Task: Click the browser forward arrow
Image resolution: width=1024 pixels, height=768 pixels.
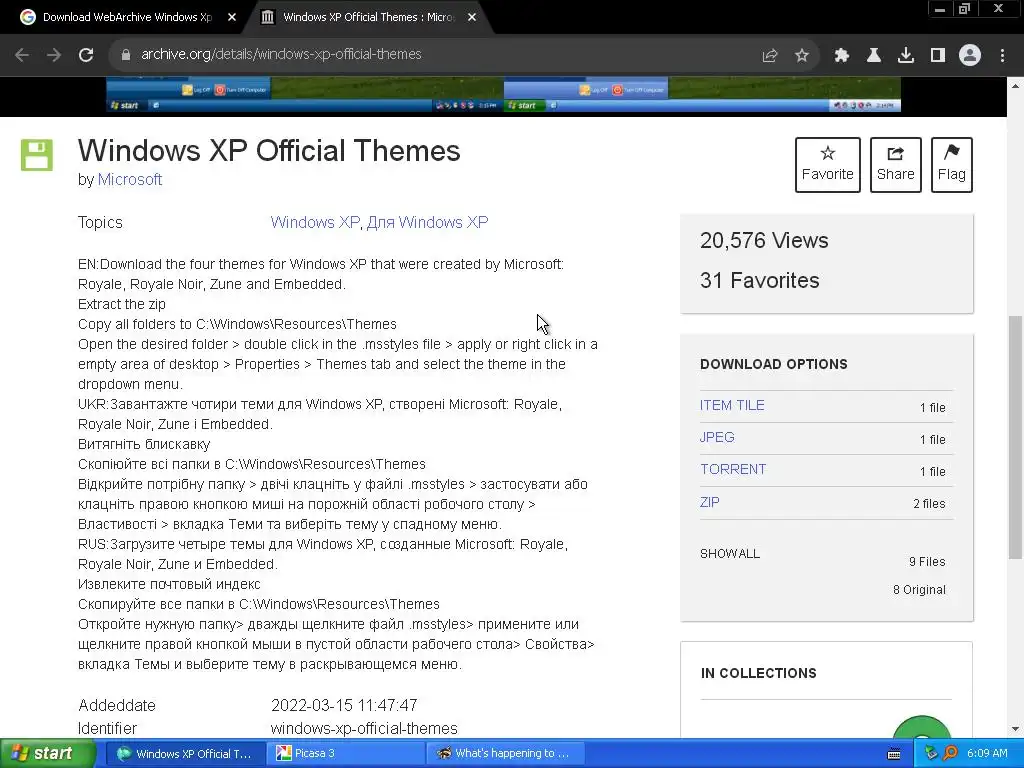Action: [54, 55]
